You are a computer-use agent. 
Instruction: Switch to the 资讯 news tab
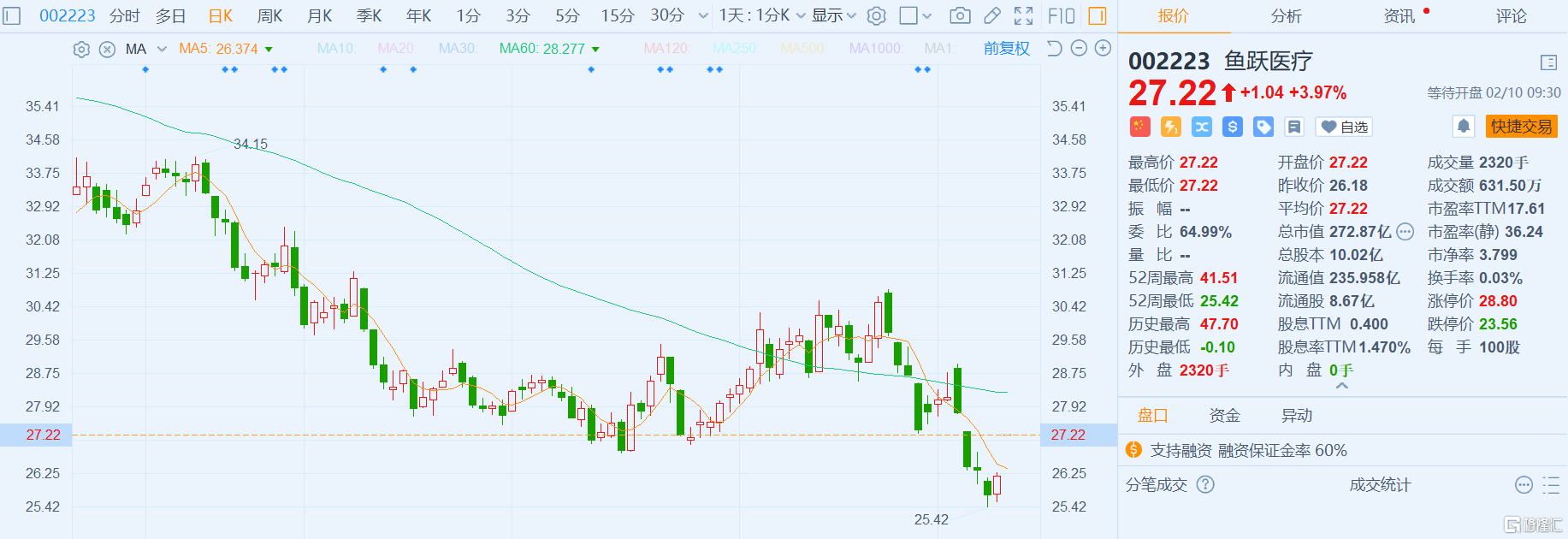(1399, 16)
